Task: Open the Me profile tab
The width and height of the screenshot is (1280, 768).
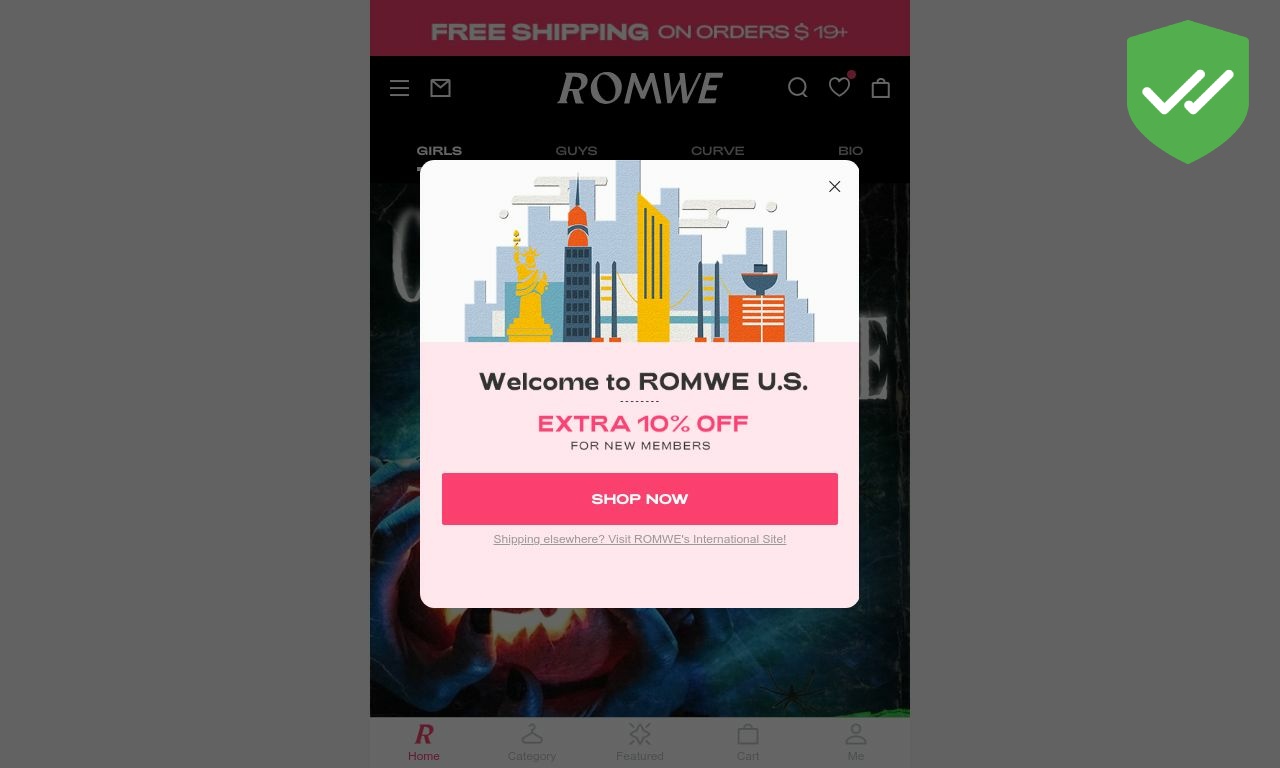Action: tap(856, 742)
